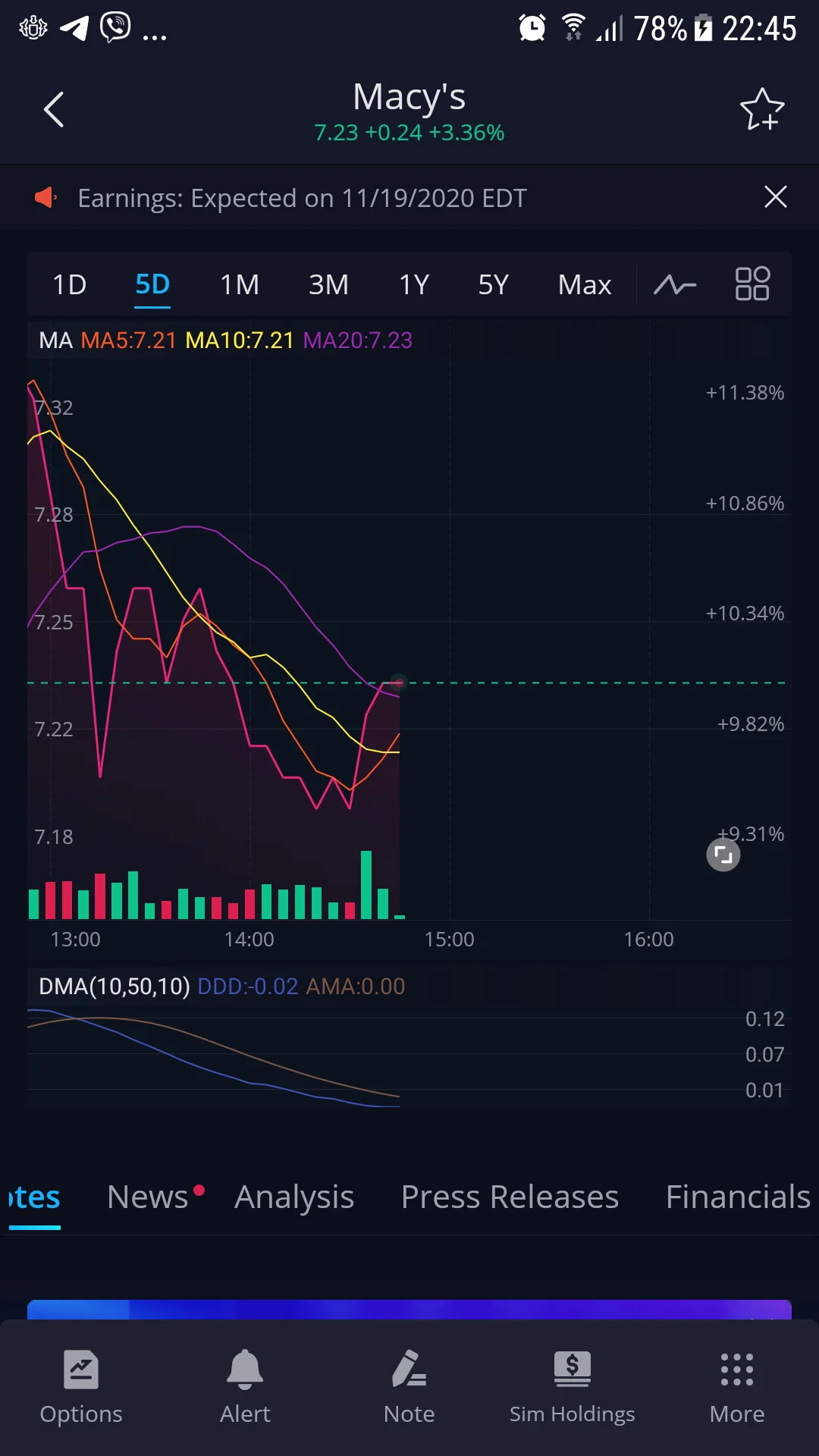
Task: Tap the blue banner below tabs
Action: pyautogui.click(x=409, y=1310)
